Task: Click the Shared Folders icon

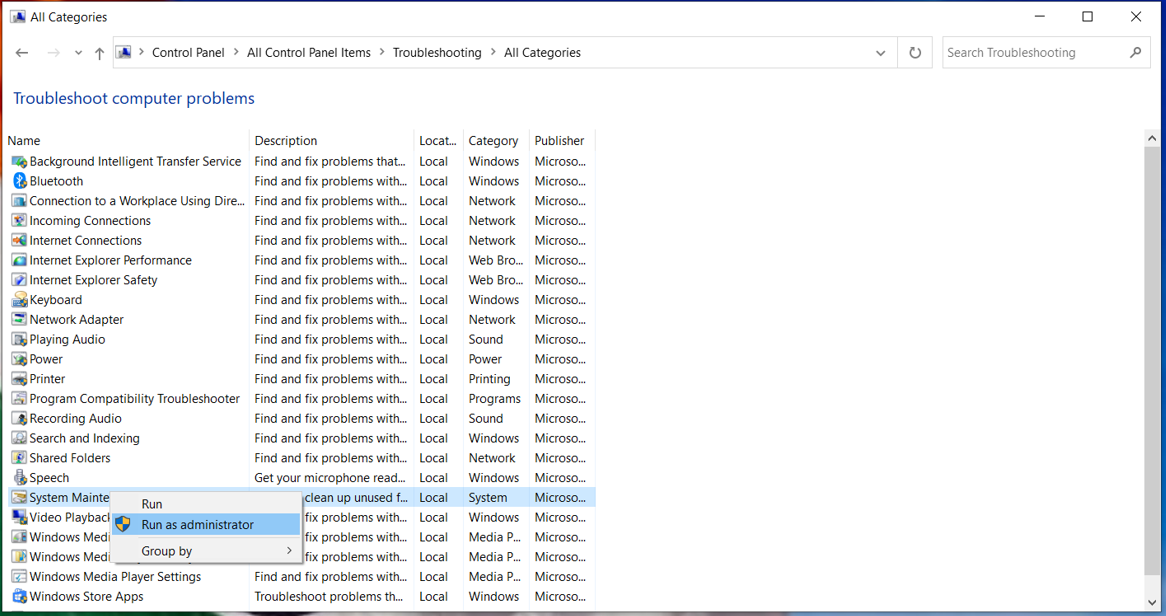Action: pyautogui.click(x=20, y=458)
